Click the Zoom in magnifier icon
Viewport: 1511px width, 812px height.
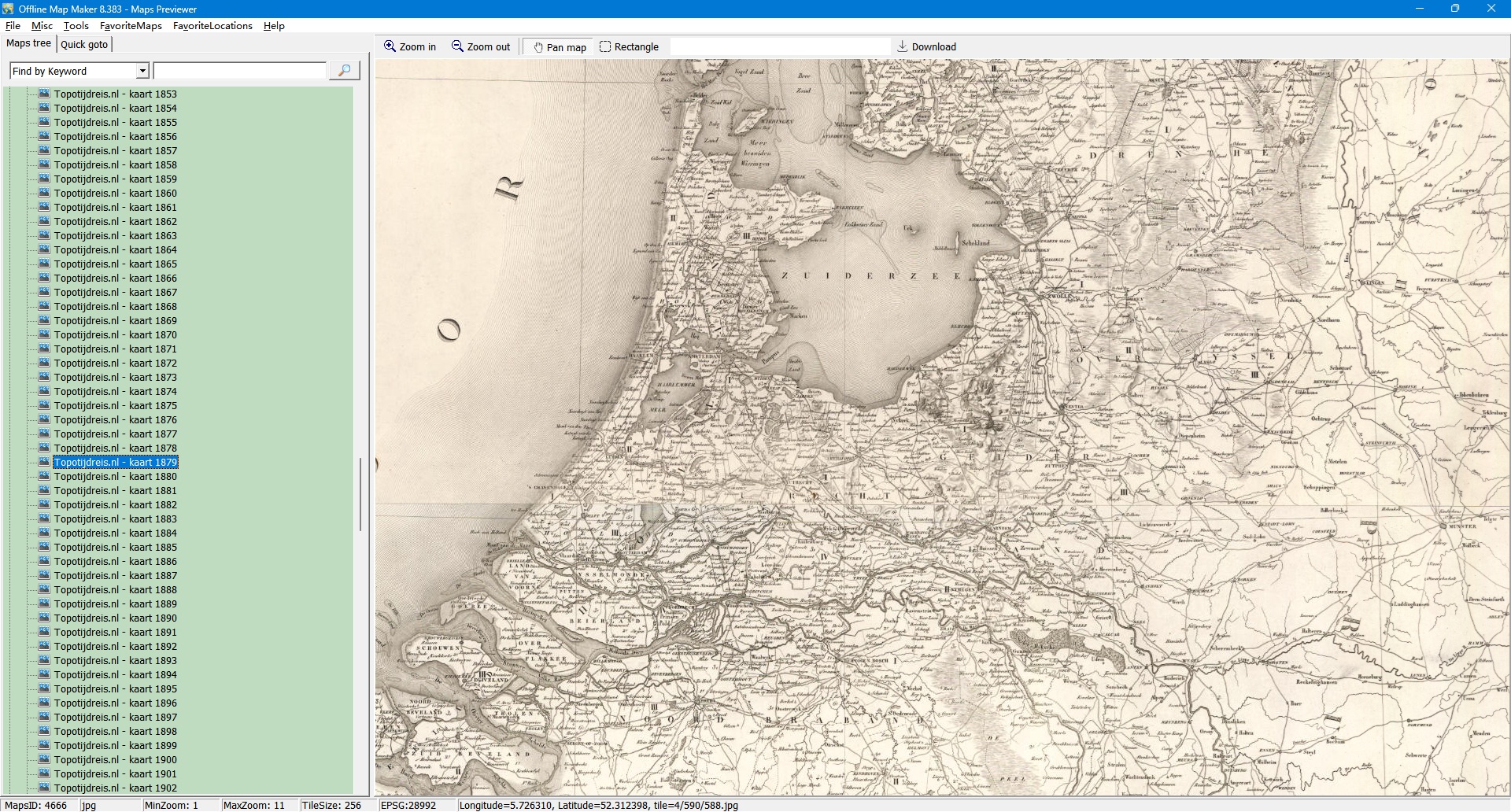(390, 46)
